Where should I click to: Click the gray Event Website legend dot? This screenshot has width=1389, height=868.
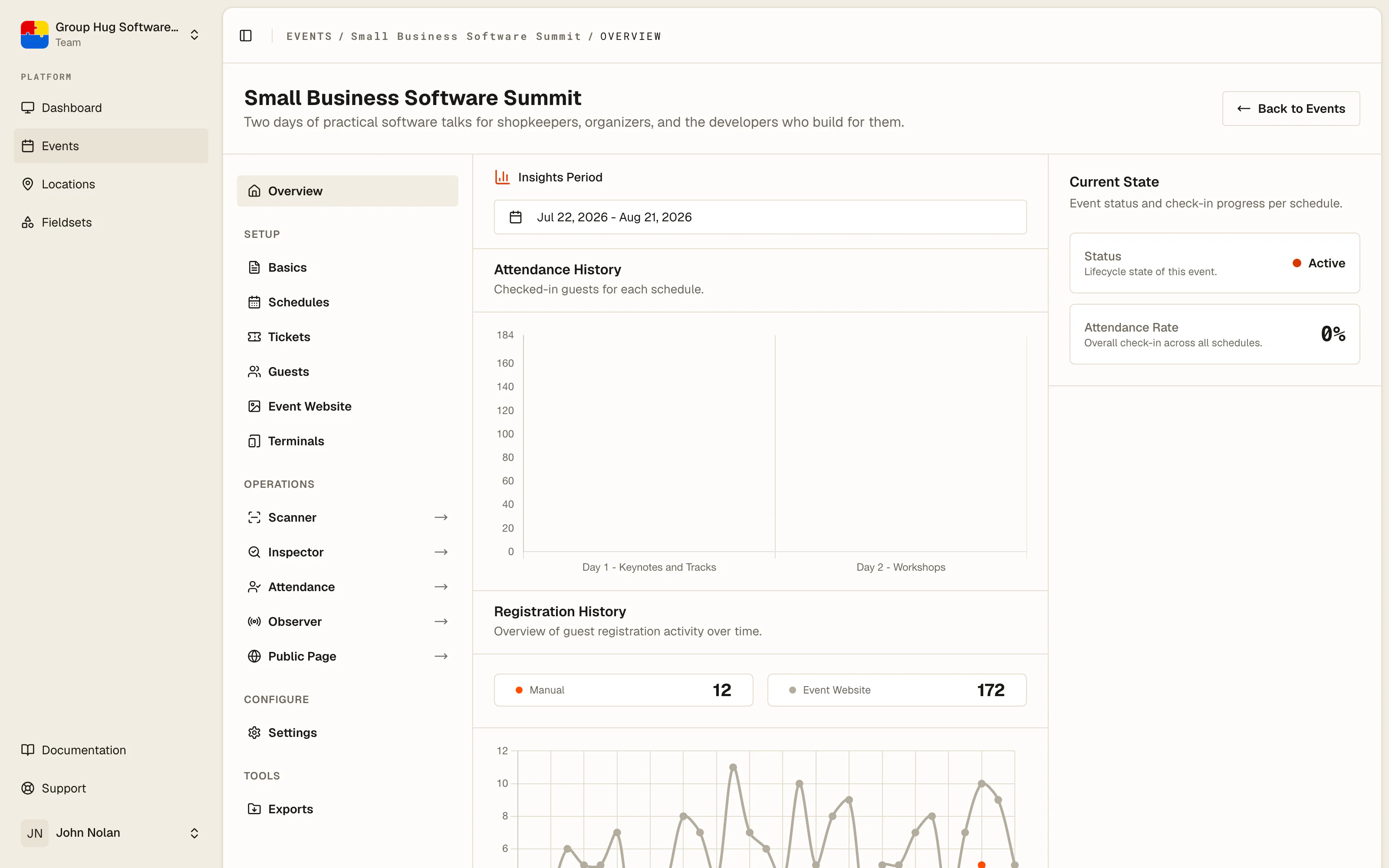pyautogui.click(x=792, y=690)
